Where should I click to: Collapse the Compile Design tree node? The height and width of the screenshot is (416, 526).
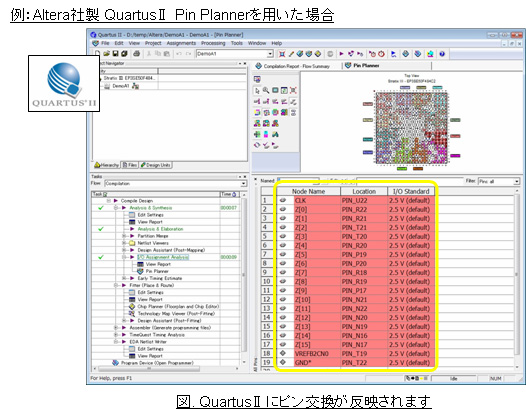coord(108,201)
